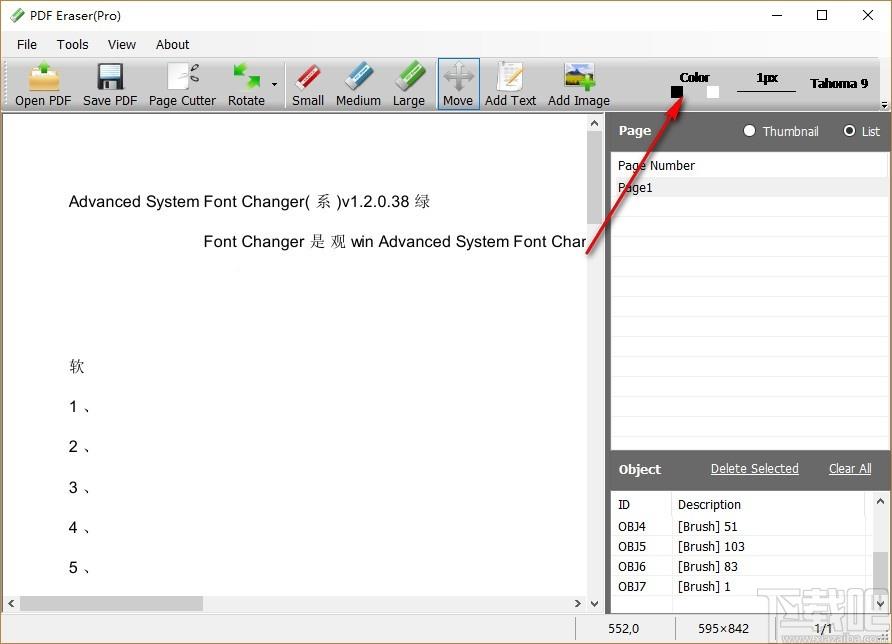The width and height of the screenshot is (892, 644).
Task: Pick the black color swatch
Action: [676, 92]
